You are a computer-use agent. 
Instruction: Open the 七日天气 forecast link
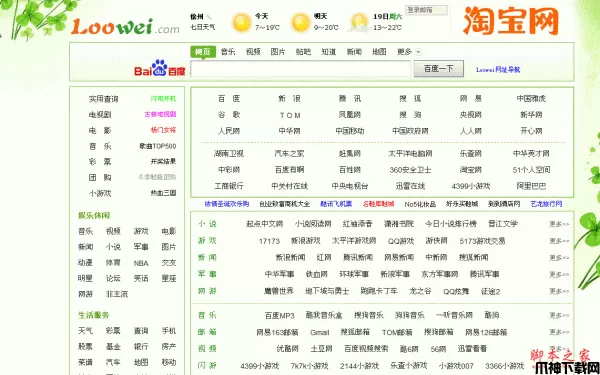coord(202,27)
